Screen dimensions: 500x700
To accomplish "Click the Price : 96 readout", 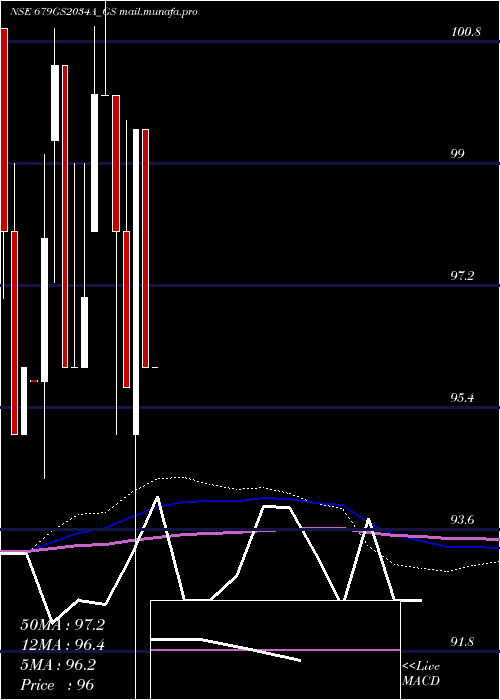I will [x=57, y=685].
